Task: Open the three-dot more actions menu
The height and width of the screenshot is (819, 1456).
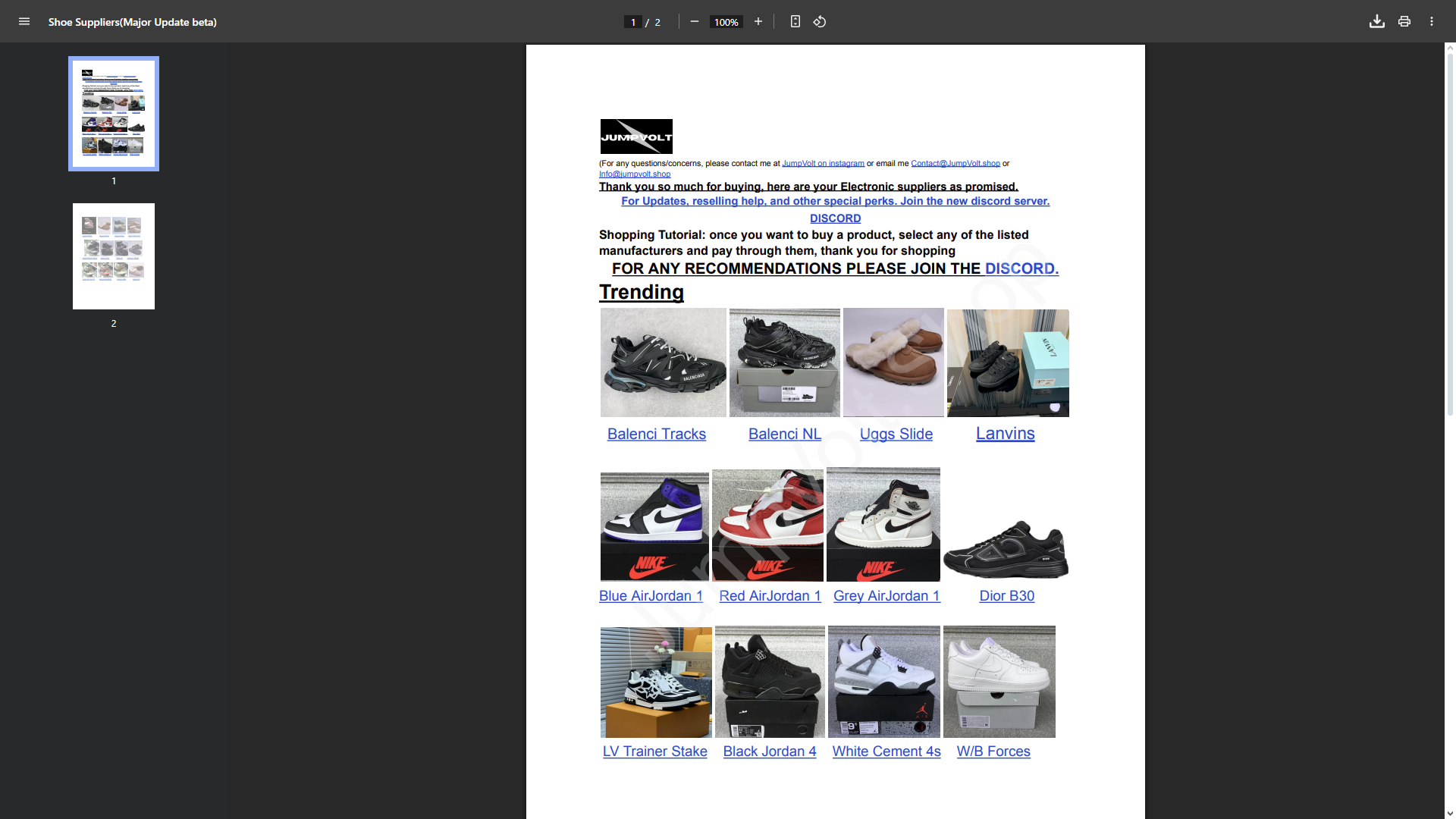Action: [1431, 22]
